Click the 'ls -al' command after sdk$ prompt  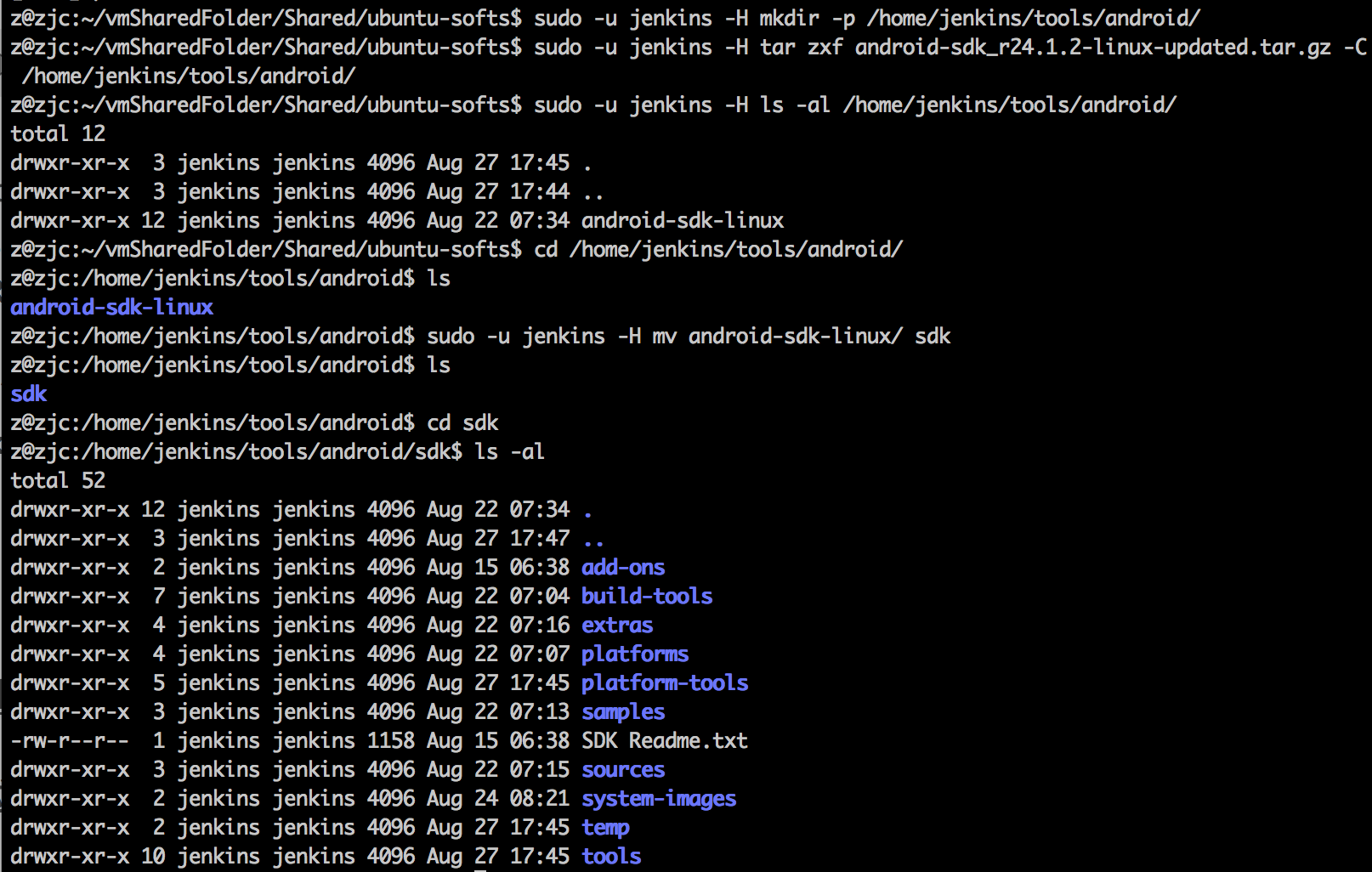pyautogui.click(x=509, y=451)
